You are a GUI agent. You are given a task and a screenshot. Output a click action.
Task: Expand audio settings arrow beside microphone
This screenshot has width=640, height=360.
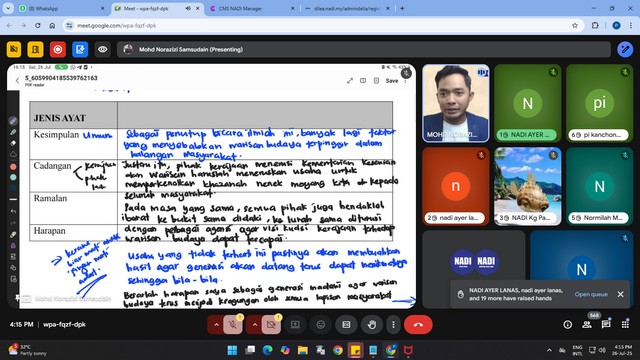coord(216,325)
